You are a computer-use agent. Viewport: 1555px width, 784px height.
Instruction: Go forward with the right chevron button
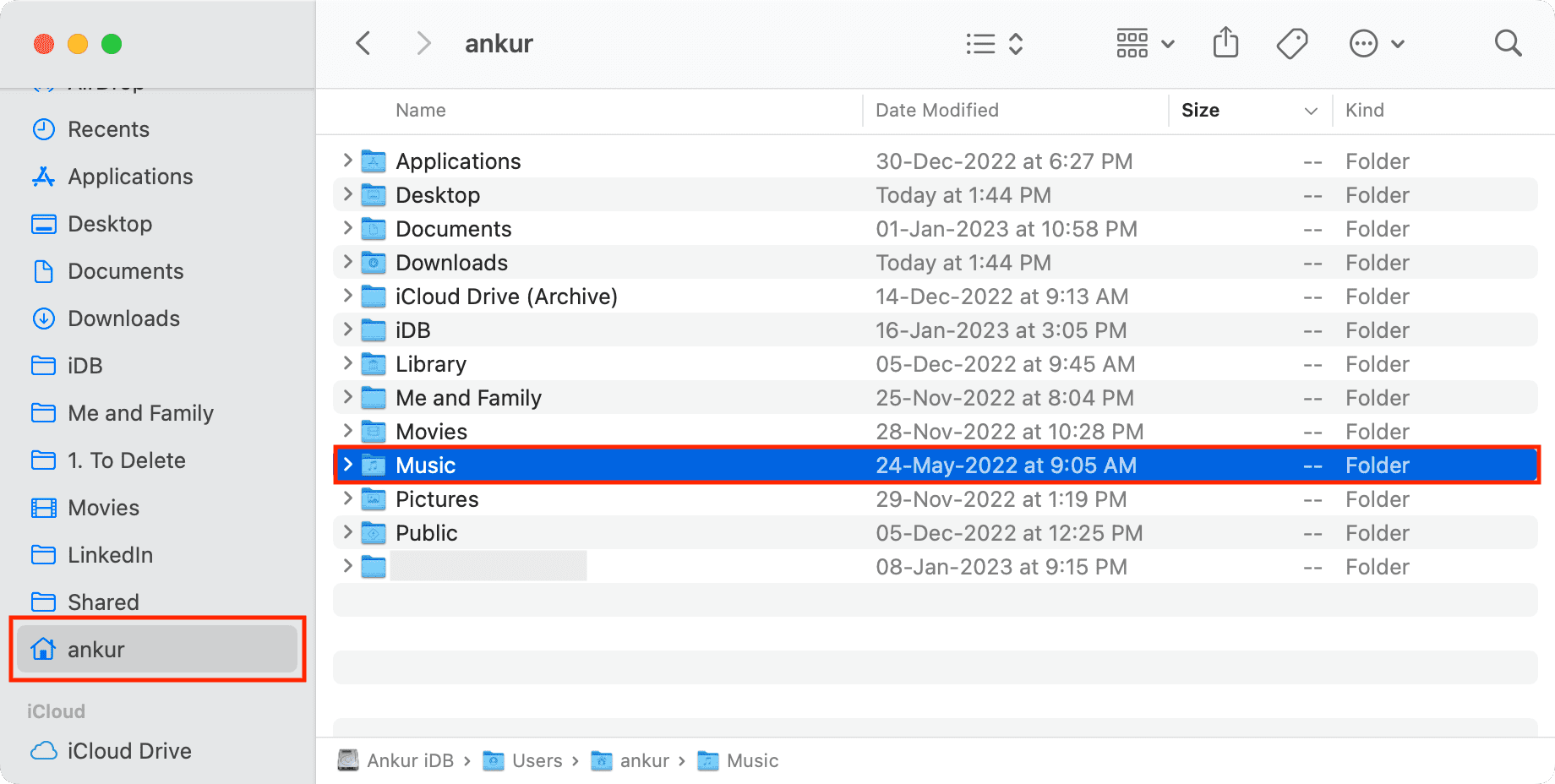(x=423, y=43)
